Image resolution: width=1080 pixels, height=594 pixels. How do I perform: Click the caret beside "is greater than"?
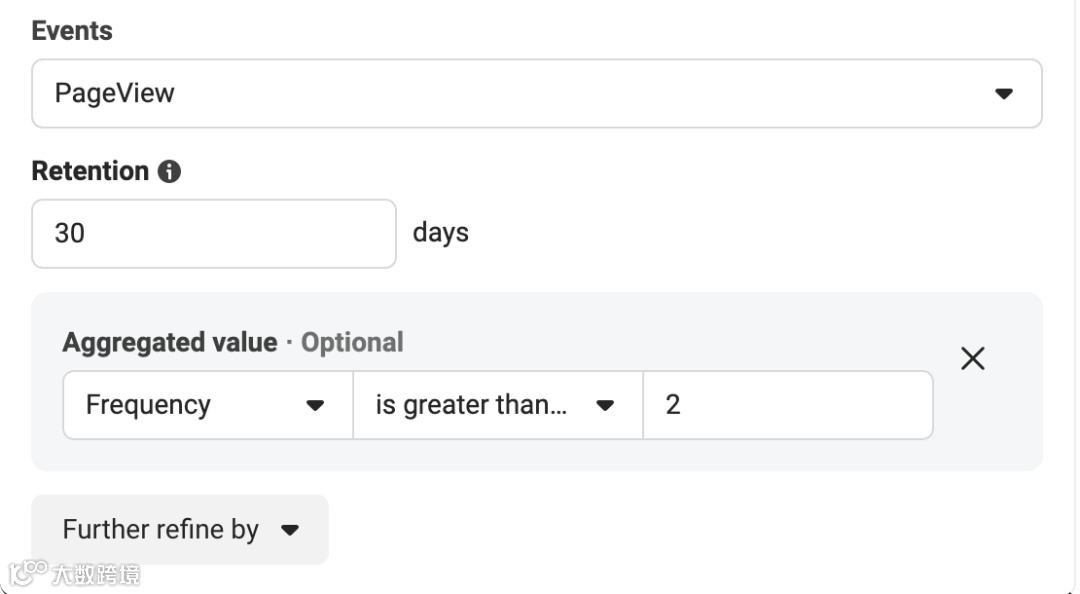click(x=605, y=406)
